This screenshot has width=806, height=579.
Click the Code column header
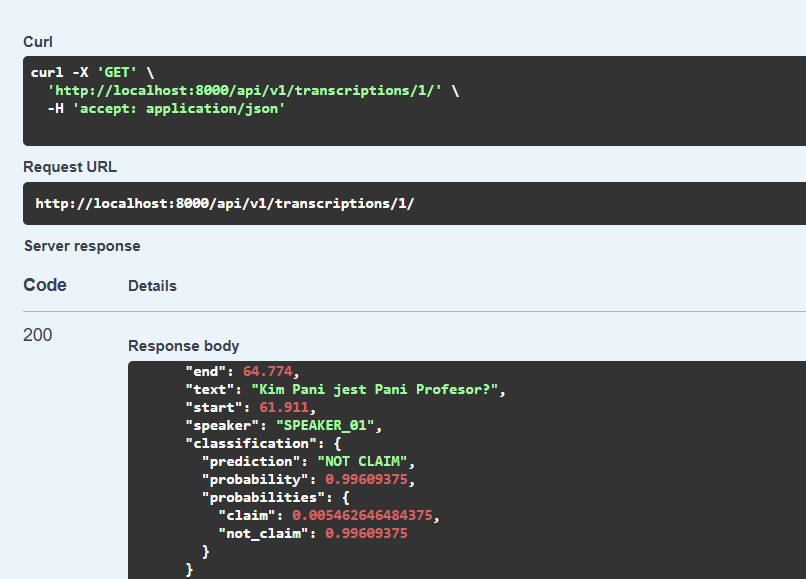45,285
